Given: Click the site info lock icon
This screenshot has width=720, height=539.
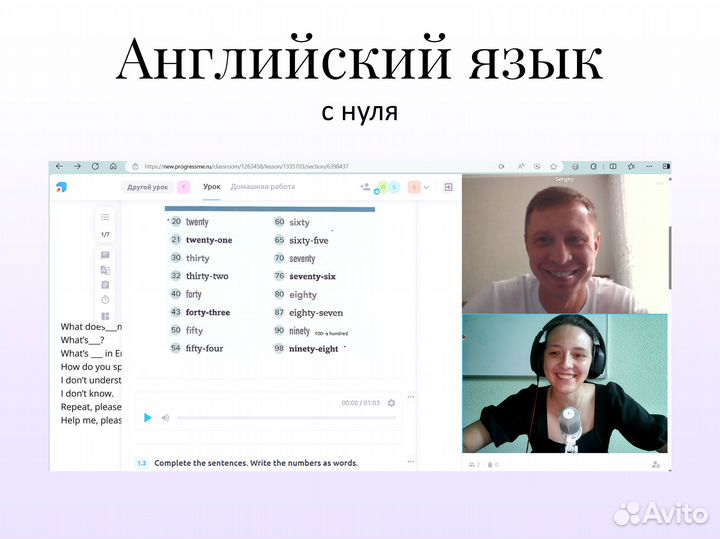Looking at the screenshot, I should point(135,167).
